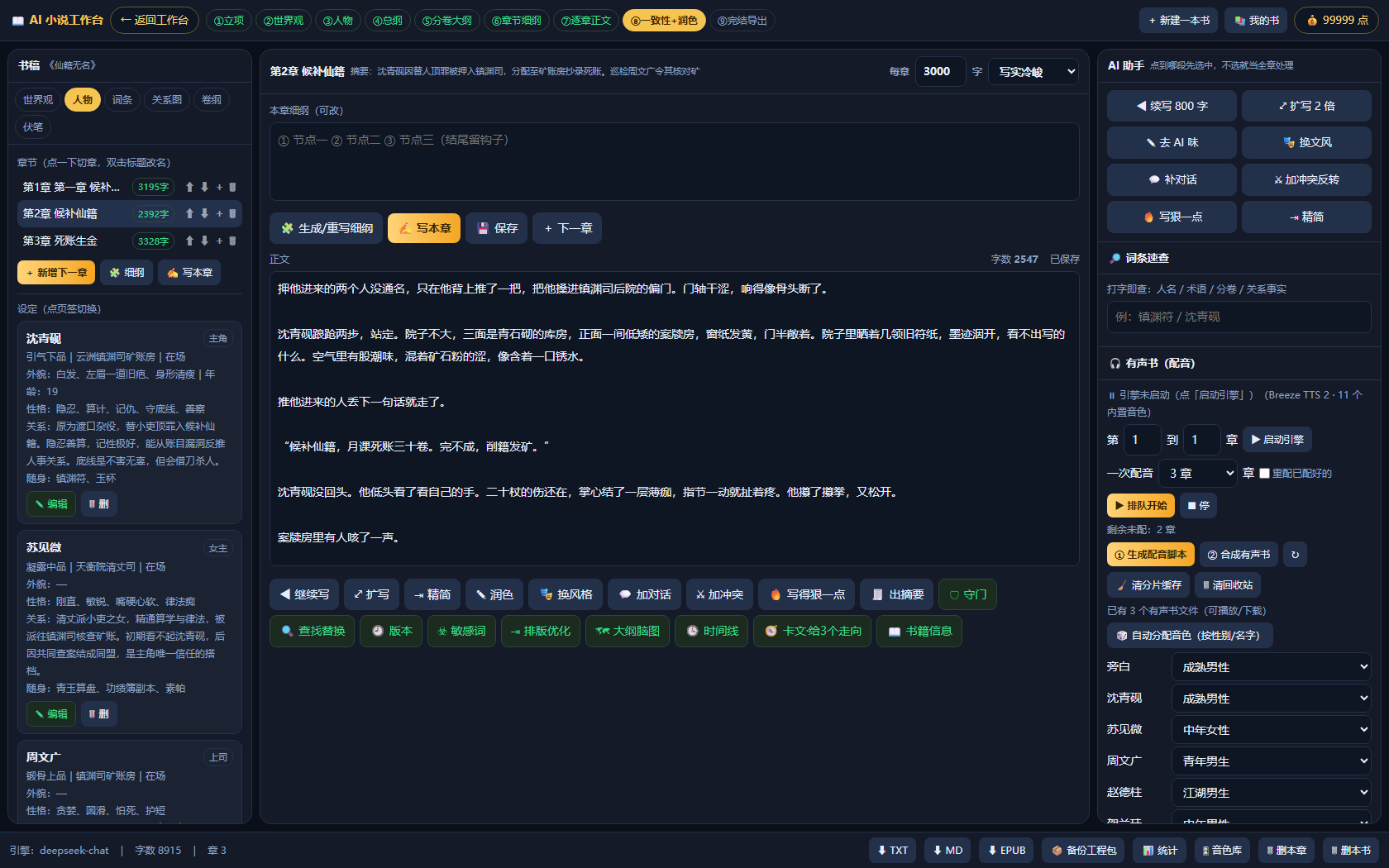Delete the 沈青砚 character card

99,503
